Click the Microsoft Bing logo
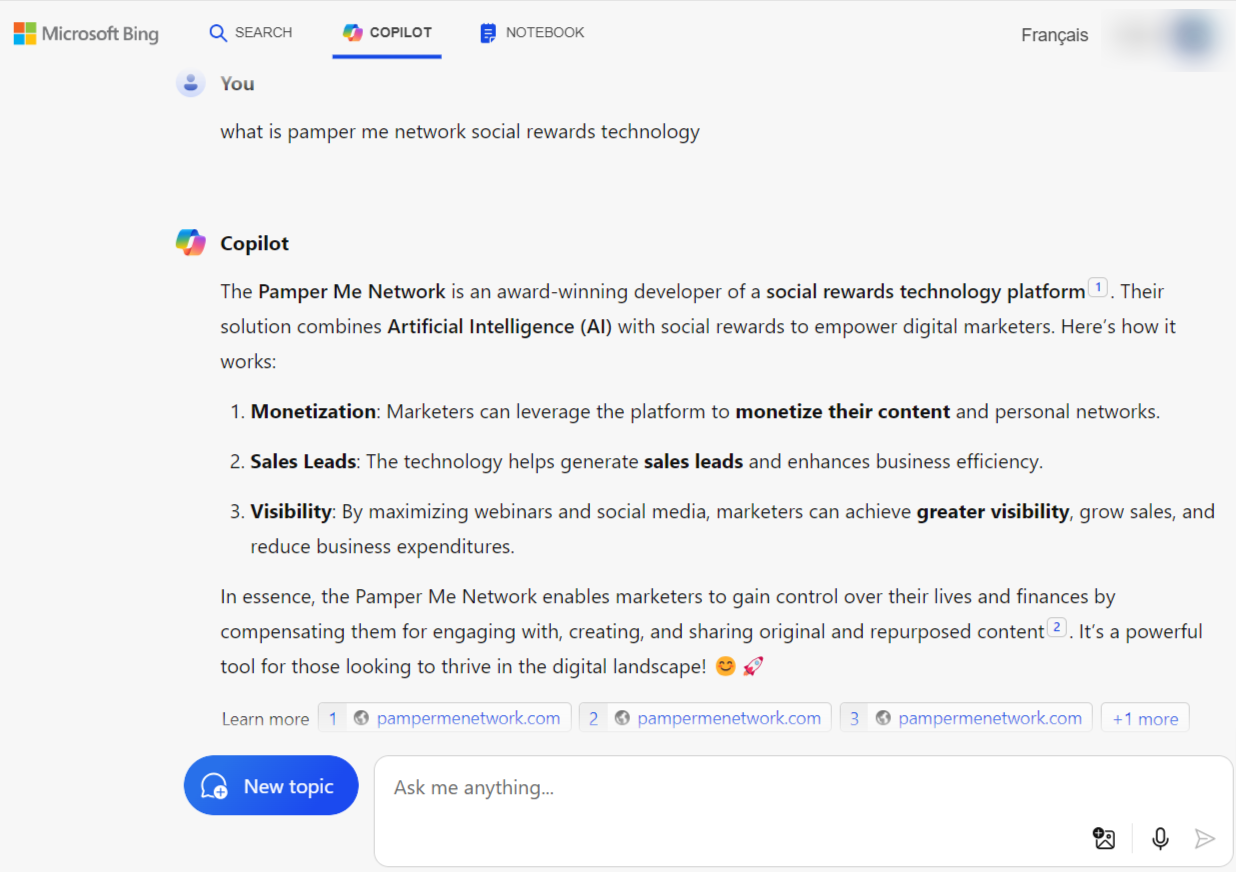 coord(86,34)
